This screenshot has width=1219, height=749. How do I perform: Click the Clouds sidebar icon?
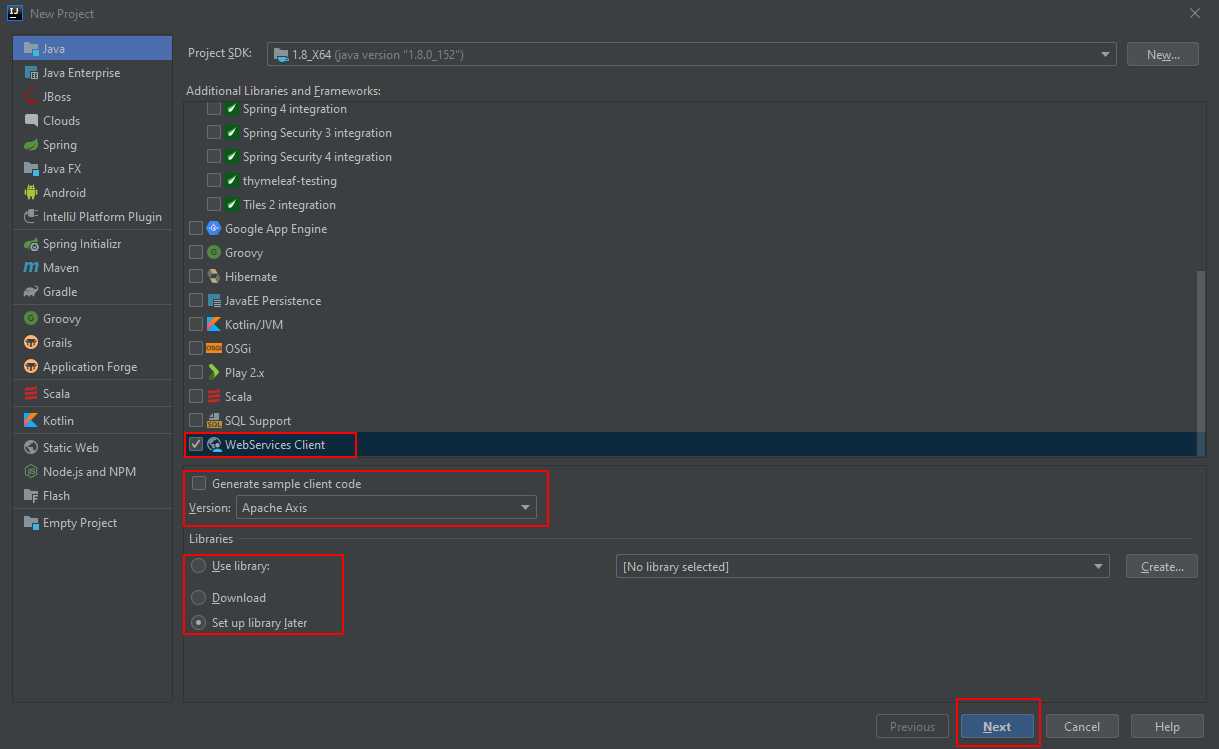coord(31,120)
